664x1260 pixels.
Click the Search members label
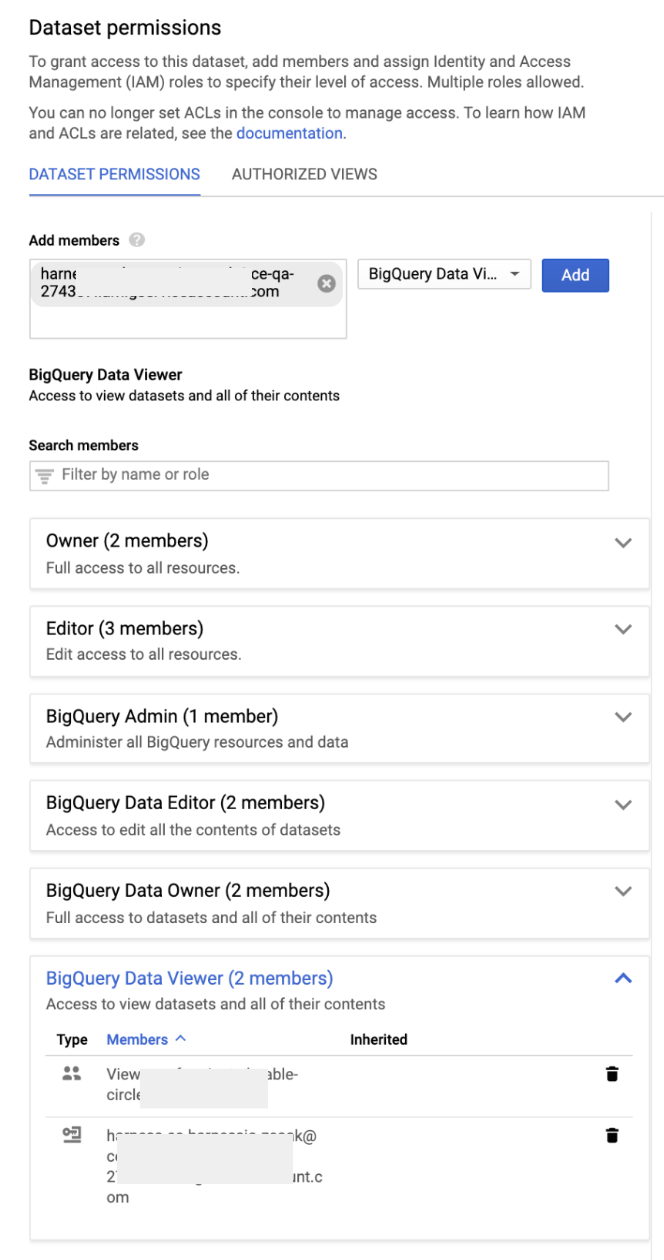click(x=84, y=445)
